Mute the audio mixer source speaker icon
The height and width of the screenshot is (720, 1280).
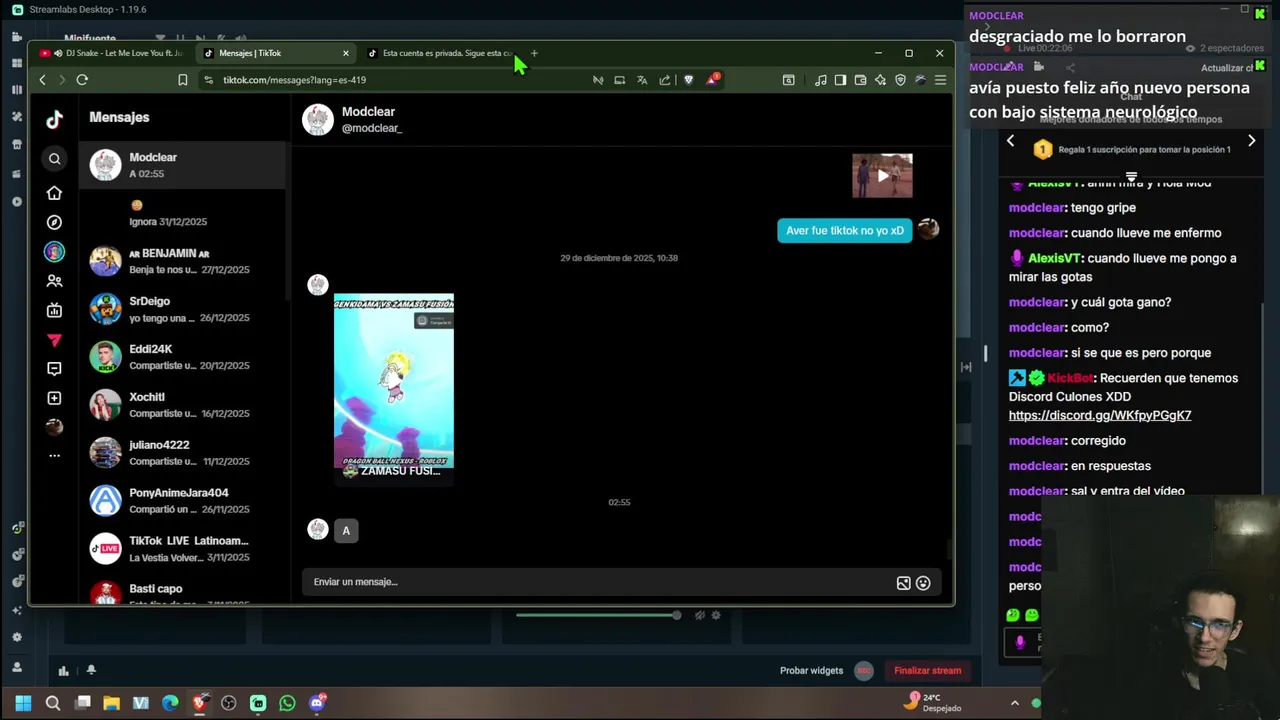click(700, 615)
